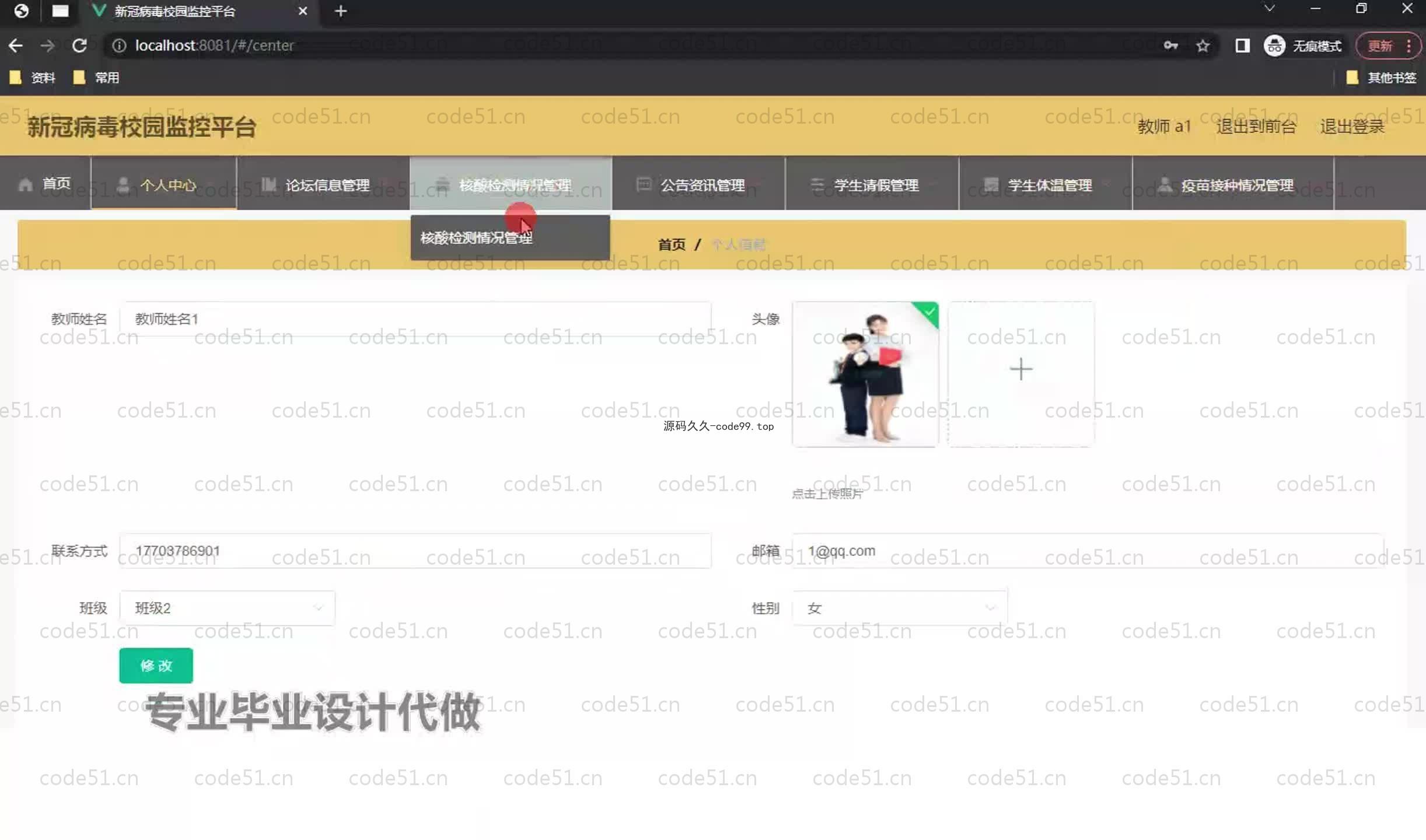Image resolution: width=1426 pixels, height=840 pixels.
Task: Open the 学生体温管理 menu
Action: click(1046, 184)
